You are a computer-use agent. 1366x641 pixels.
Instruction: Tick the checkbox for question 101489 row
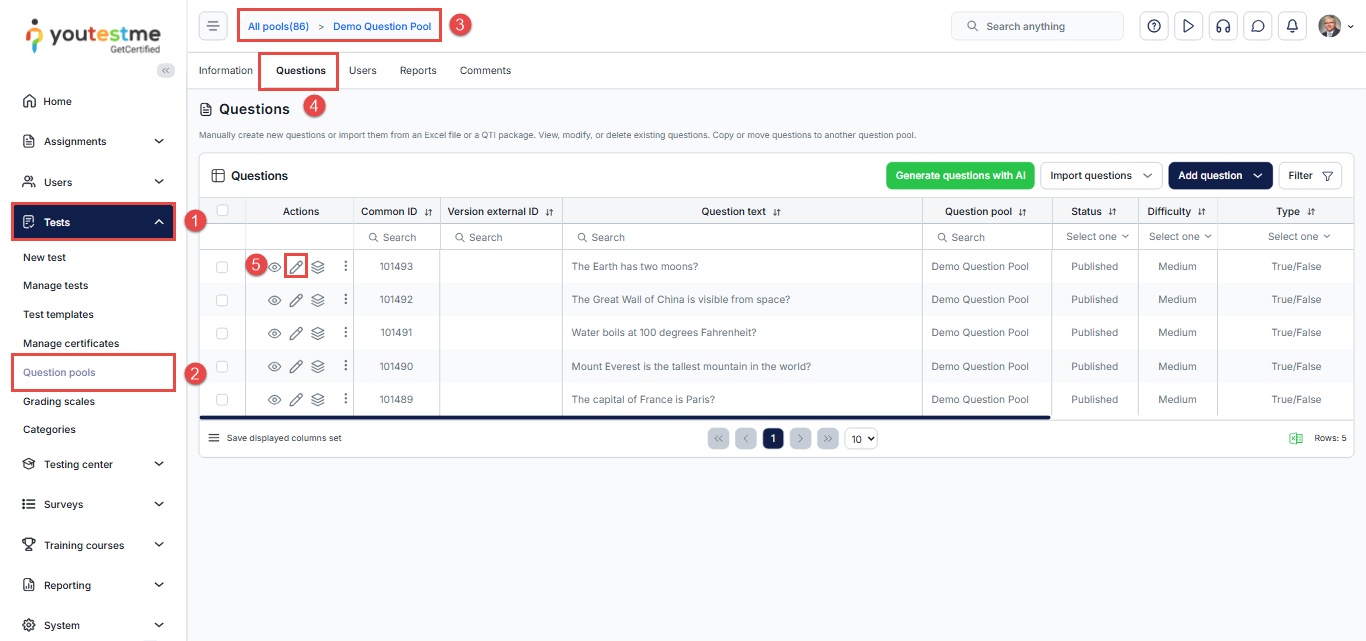[223, 400]
